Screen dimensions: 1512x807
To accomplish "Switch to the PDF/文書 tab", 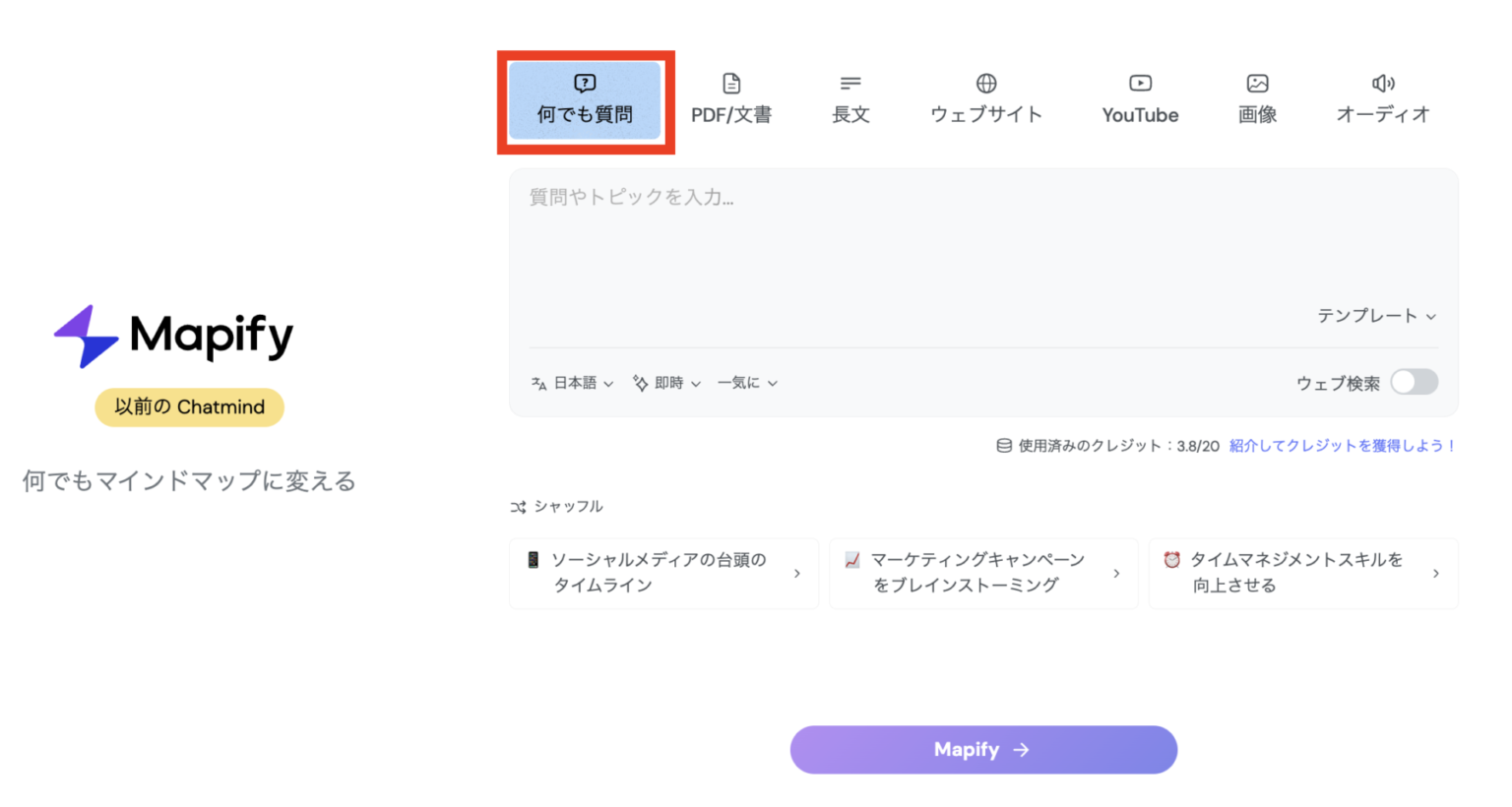I will 730,98.
